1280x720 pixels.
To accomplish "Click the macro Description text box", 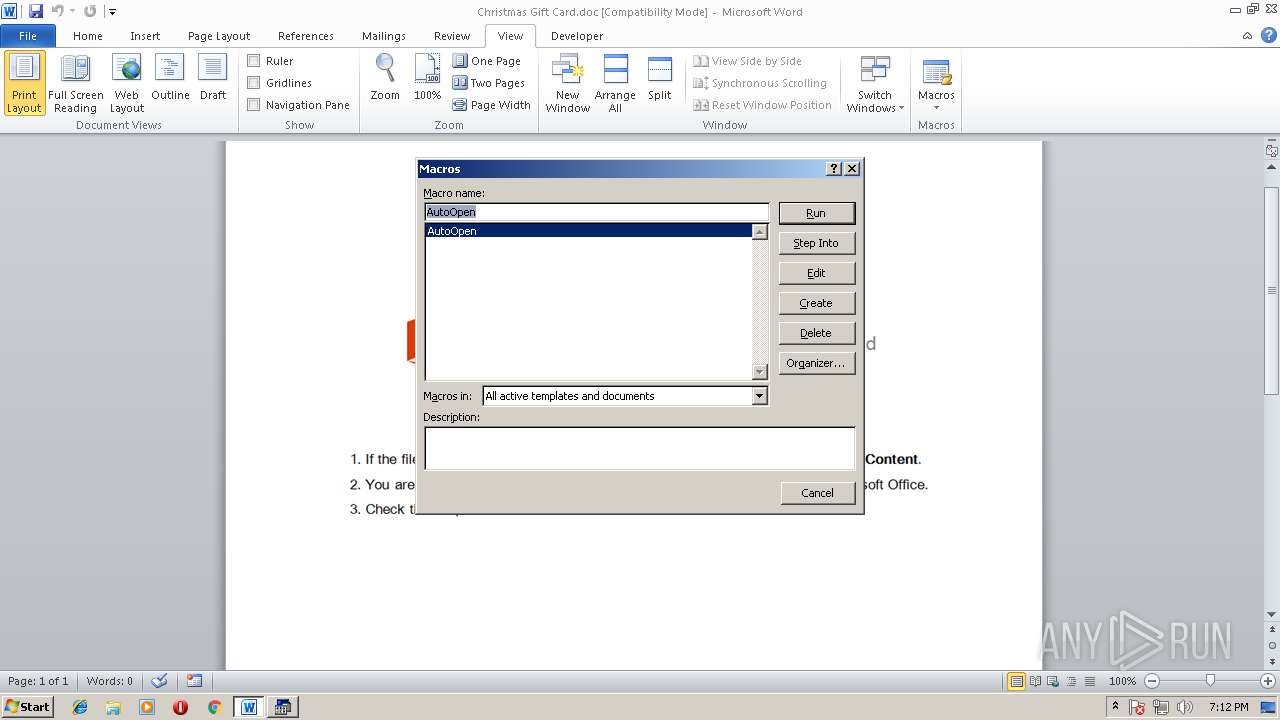I will coord(640,448).
